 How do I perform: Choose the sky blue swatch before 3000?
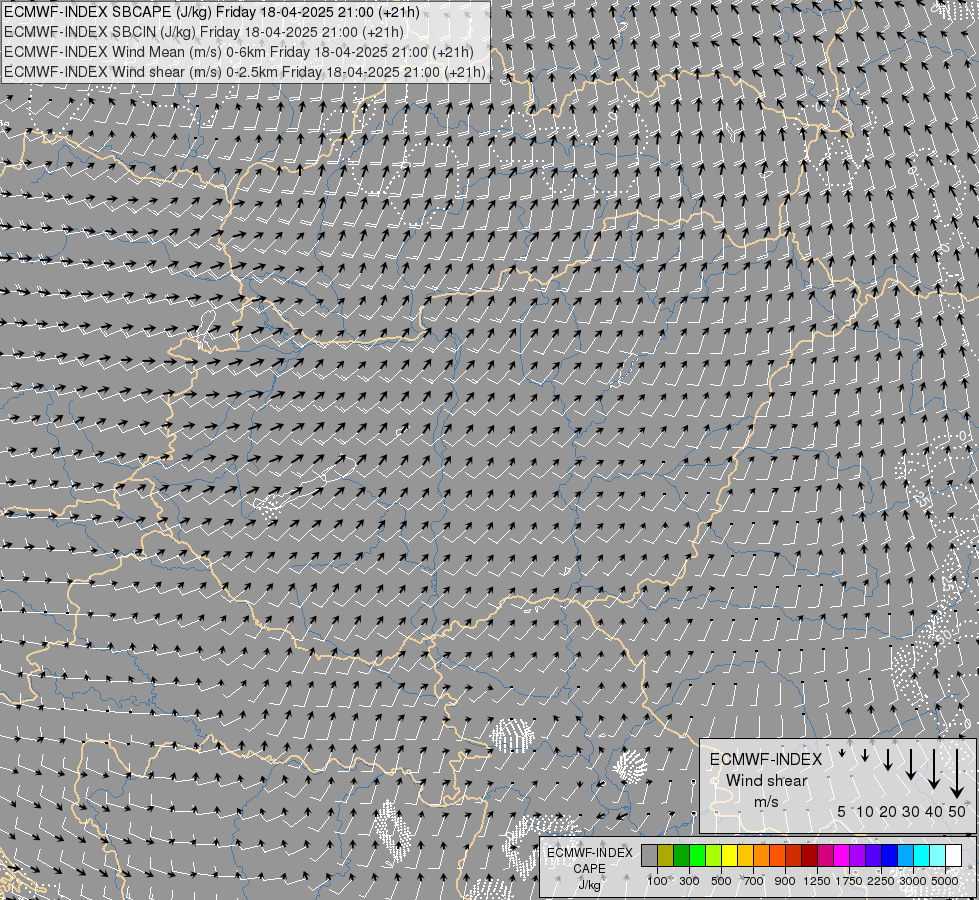point(905,856)
